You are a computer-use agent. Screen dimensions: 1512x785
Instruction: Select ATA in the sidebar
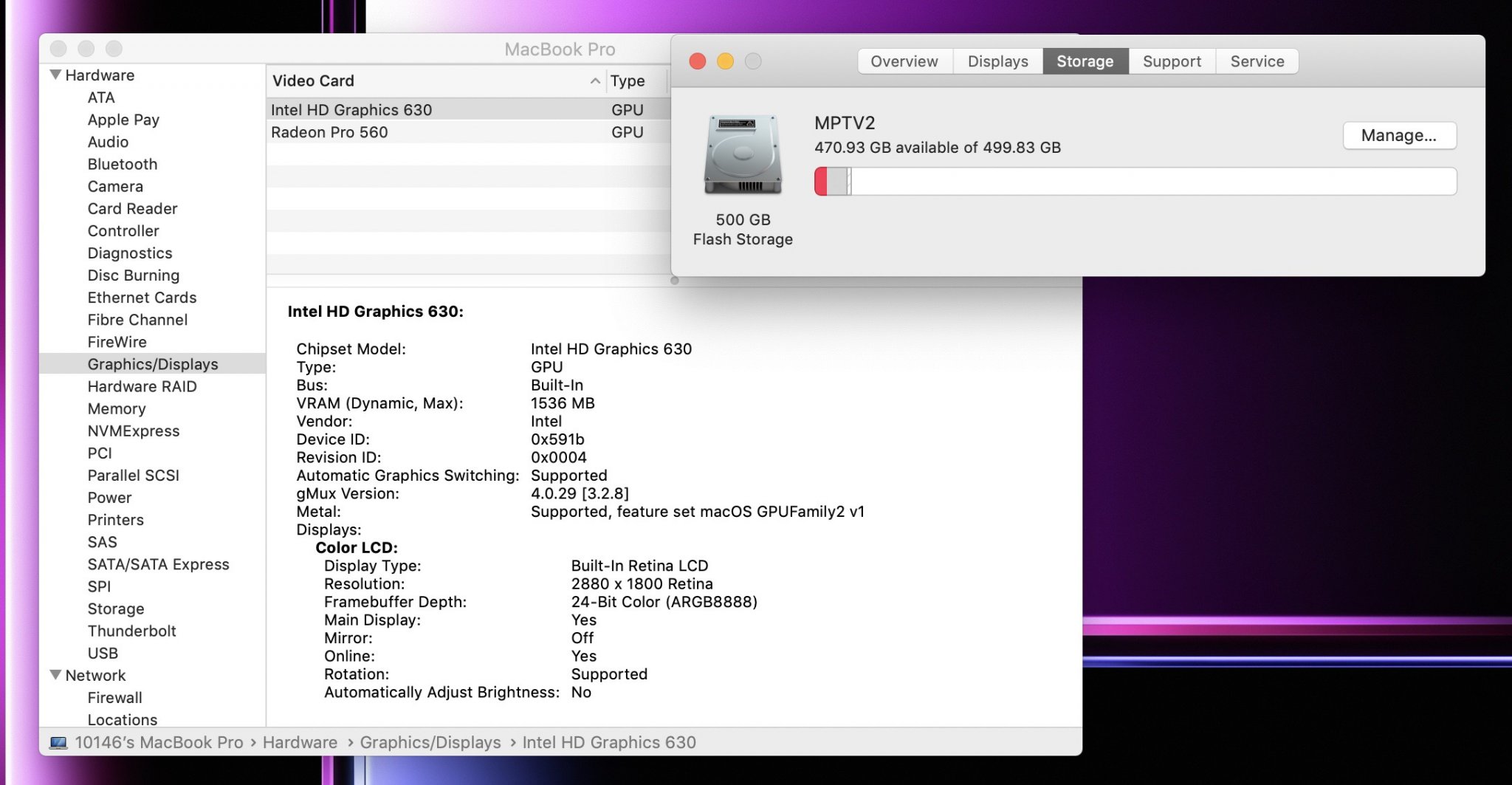pyautogui.click(x=101, y=97)
